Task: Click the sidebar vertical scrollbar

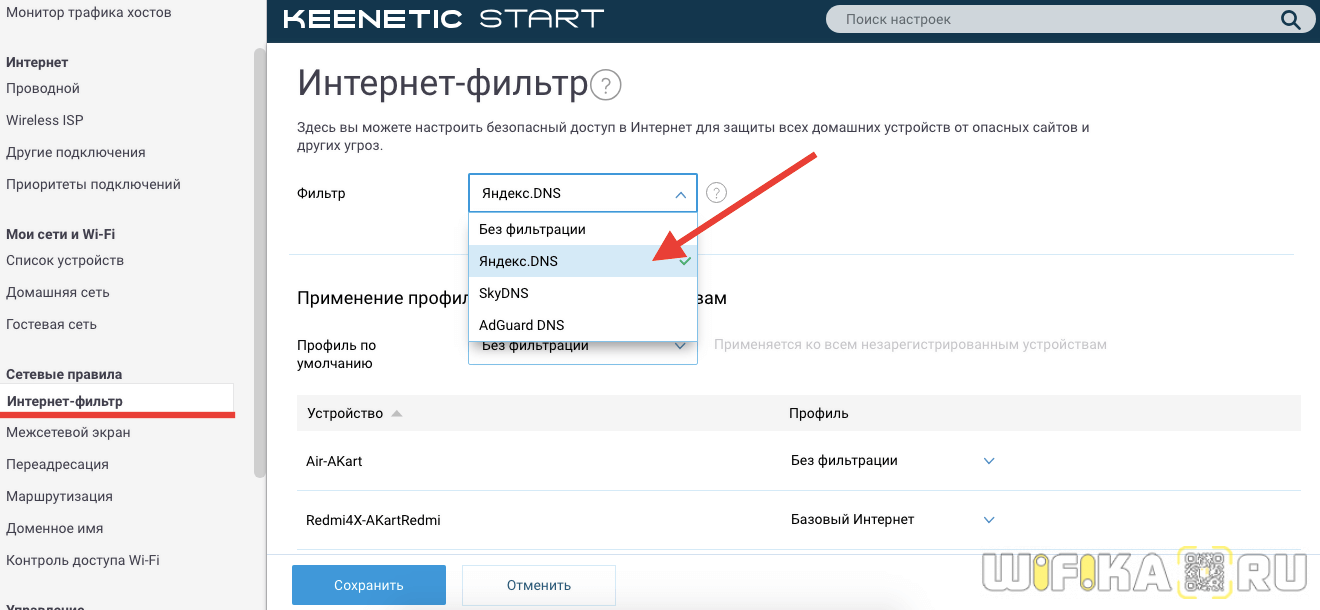Action: 260,260
